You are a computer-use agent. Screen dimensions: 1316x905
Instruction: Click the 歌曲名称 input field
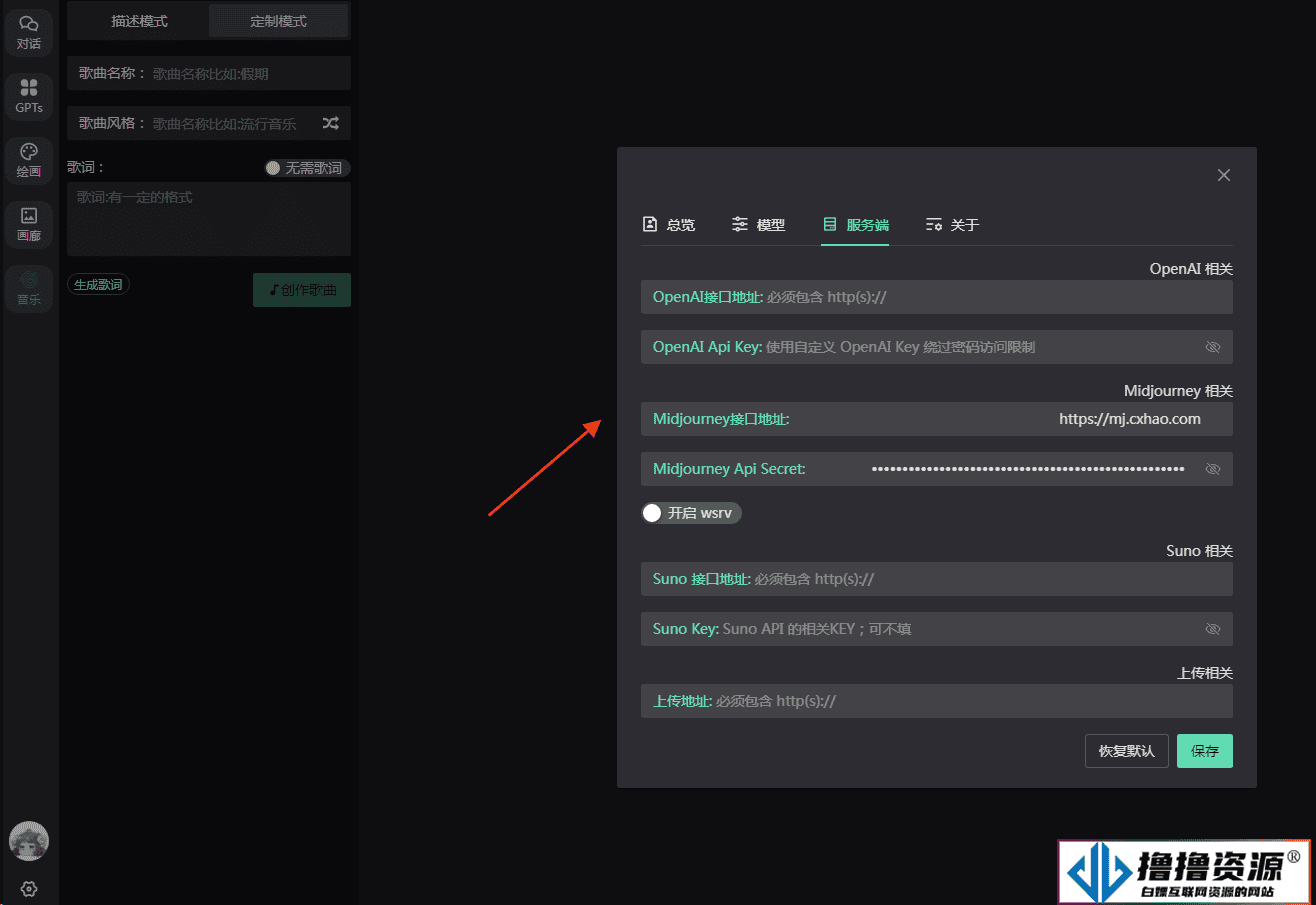tap(209, 73)
